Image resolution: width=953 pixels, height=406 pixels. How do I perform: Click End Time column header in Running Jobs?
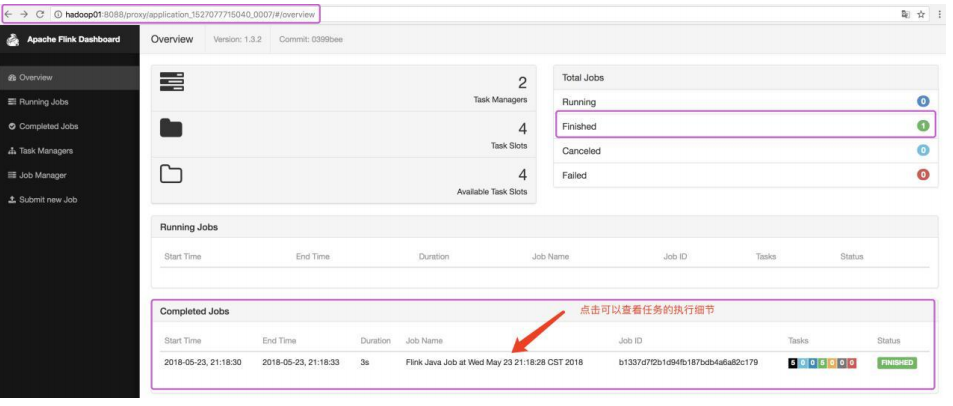[312, 256]
